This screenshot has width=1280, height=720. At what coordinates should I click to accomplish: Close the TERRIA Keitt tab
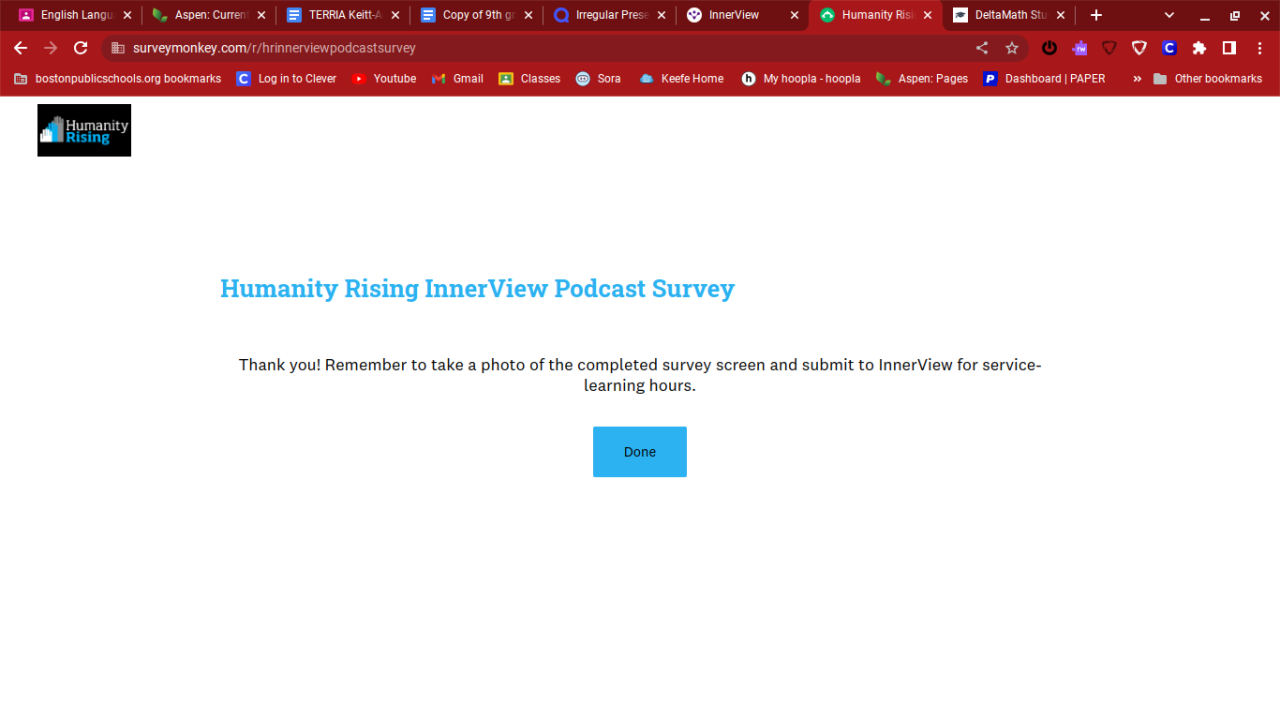click(395, 15)
